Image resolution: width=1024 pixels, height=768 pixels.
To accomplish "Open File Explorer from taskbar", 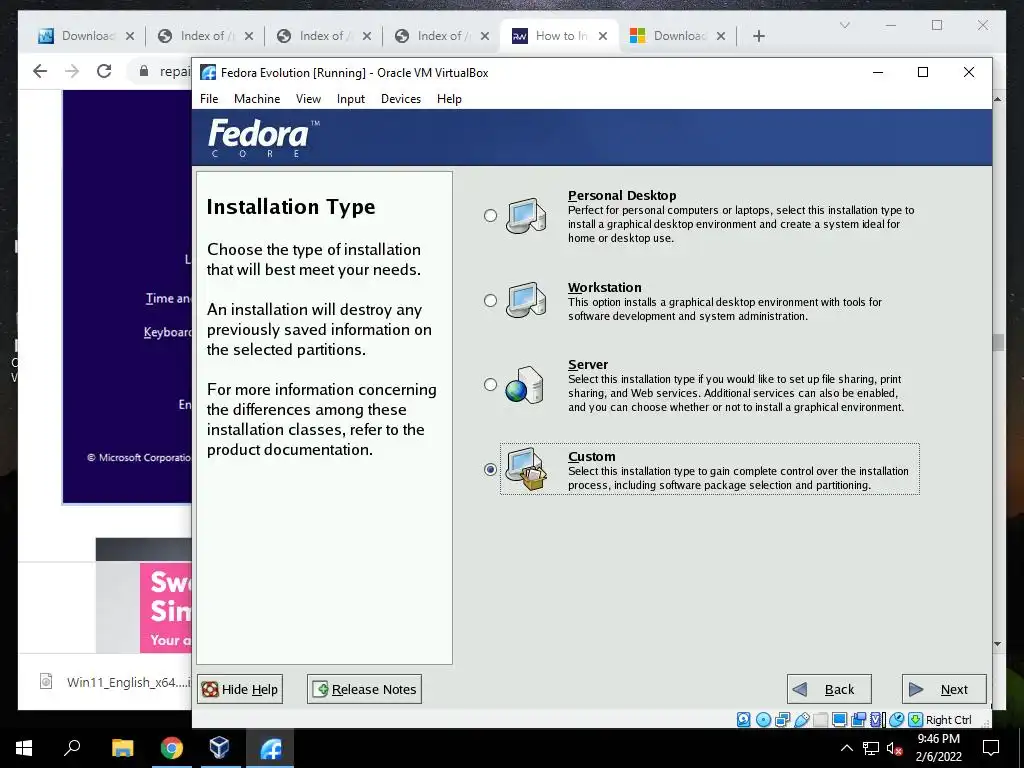I will pos(122,748).
